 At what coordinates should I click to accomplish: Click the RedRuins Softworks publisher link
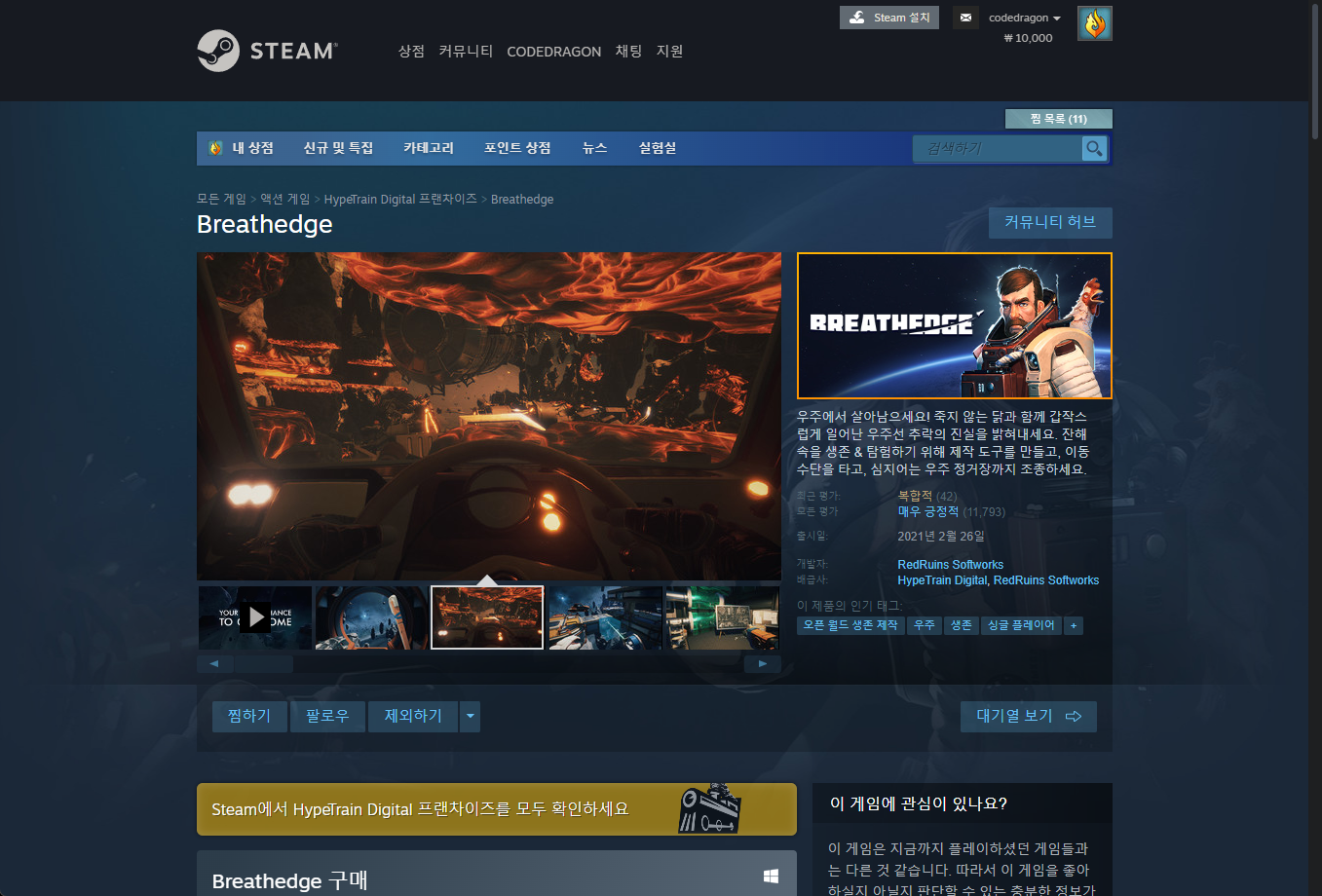1046,580
